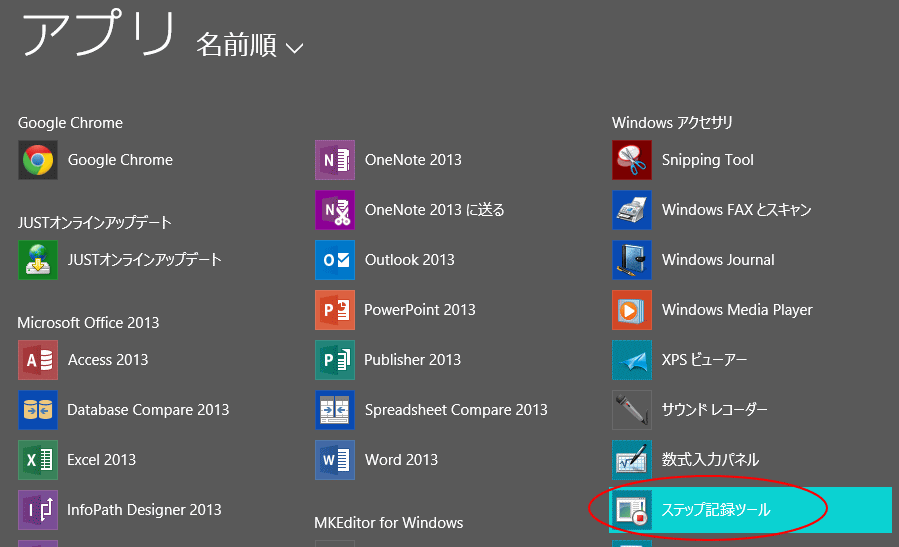The width and height of the screenshot is (899, 547).
Task: Select the Snipping Tool label
Action: click(x=708, y=160)
